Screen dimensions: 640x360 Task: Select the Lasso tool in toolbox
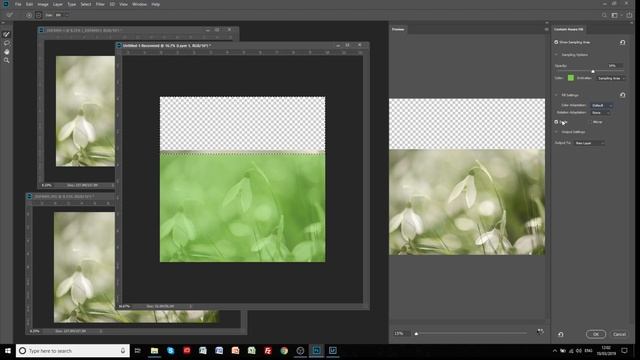coord(7,43)
